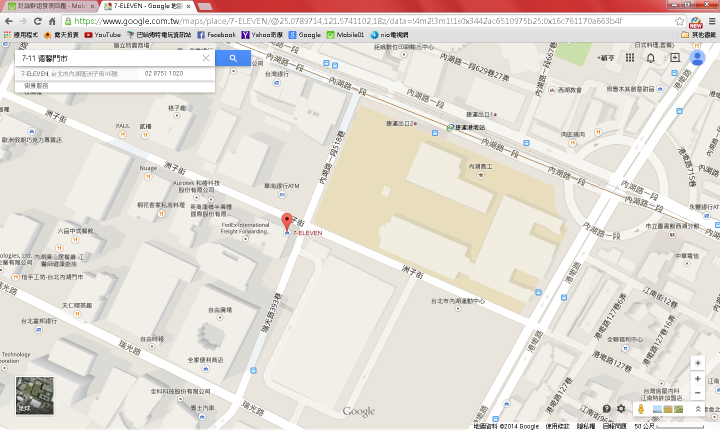Click the my-location target button
The height and width of the screenshot is (430, 720).
698,363
